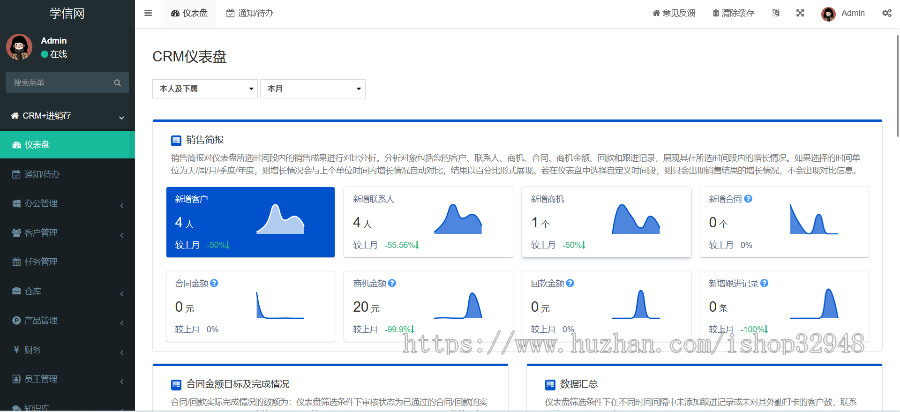Screen dimensions: 900x412
Task: Open the 本人及下属 dropdown
Action: 205,89
